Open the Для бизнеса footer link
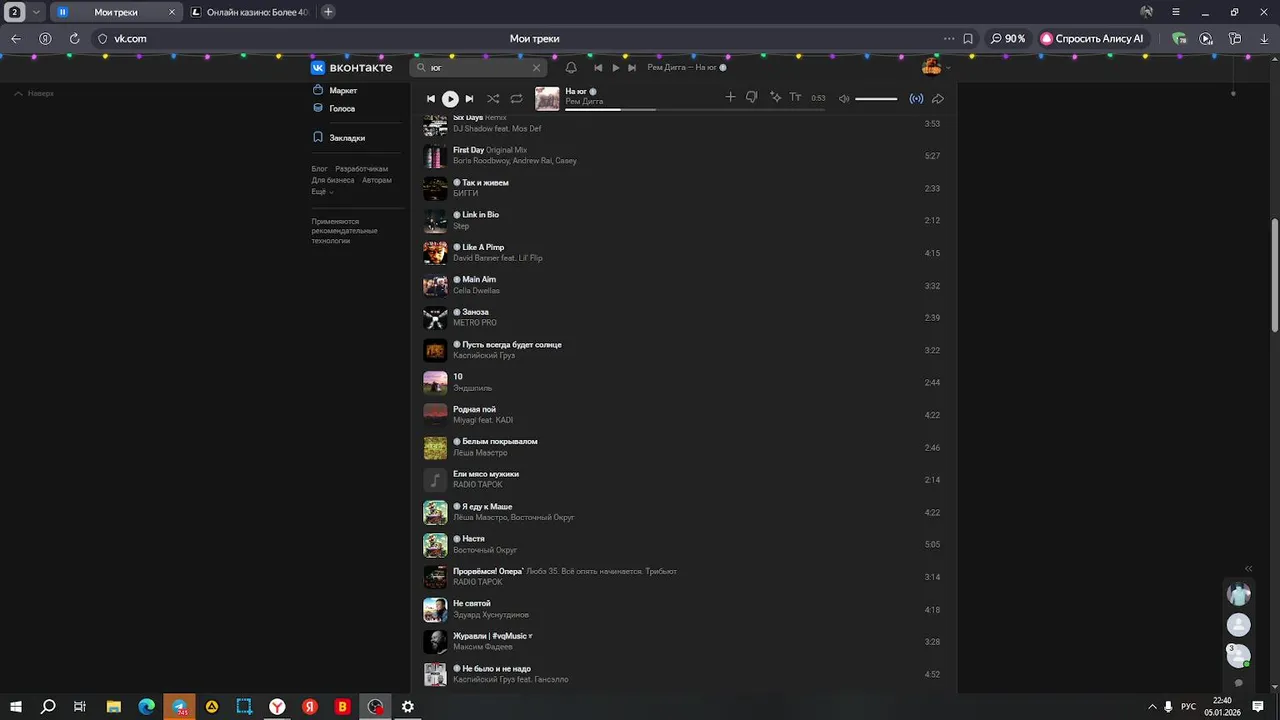Image resolution: width=1280 pixels, height=720 pixels. (x=332, y=180)
